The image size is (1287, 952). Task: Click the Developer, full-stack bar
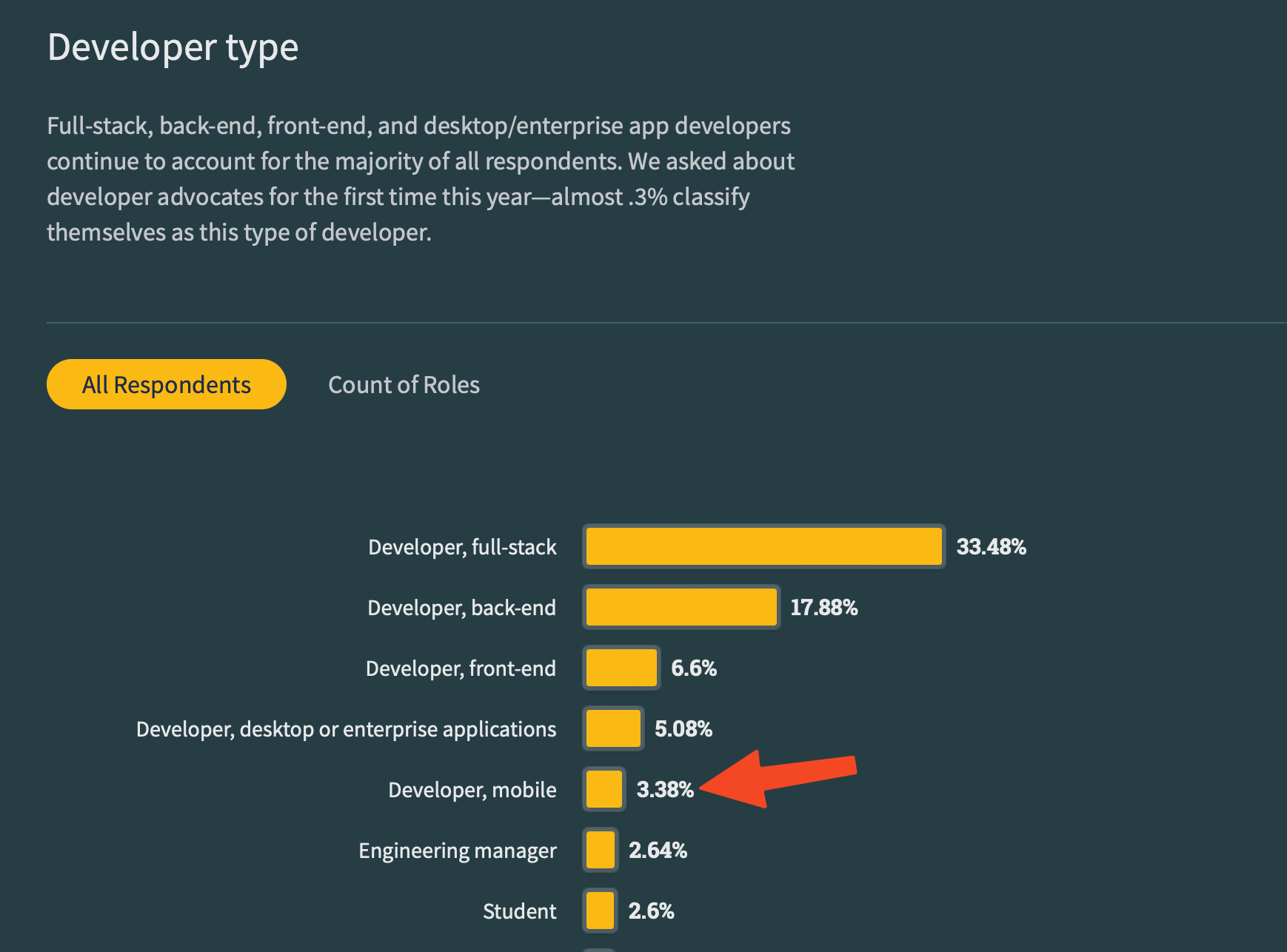pyautogui.click(x=763, y=546)
